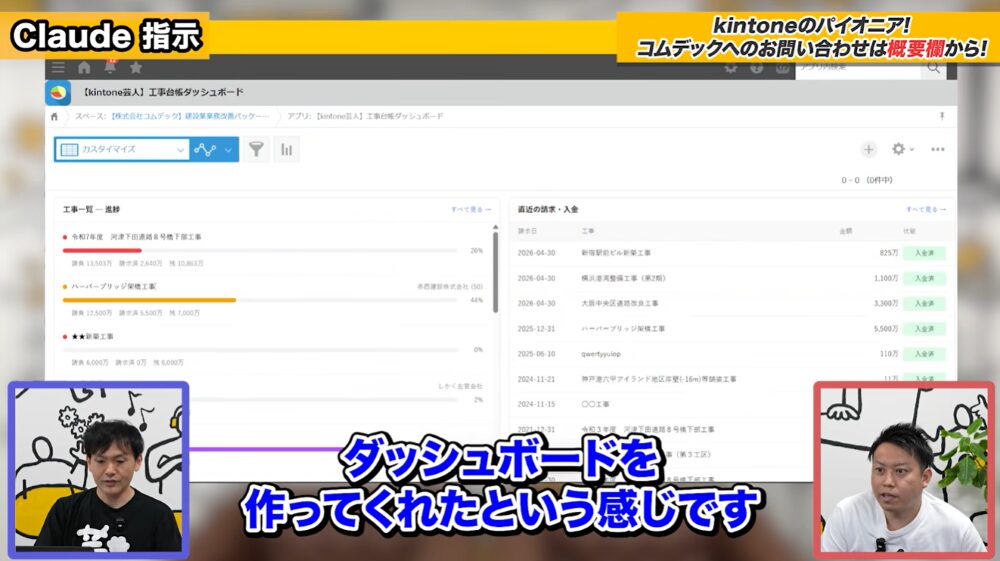
Task: Click the app icon beside the dashboard title
Action: coord(58,92)
